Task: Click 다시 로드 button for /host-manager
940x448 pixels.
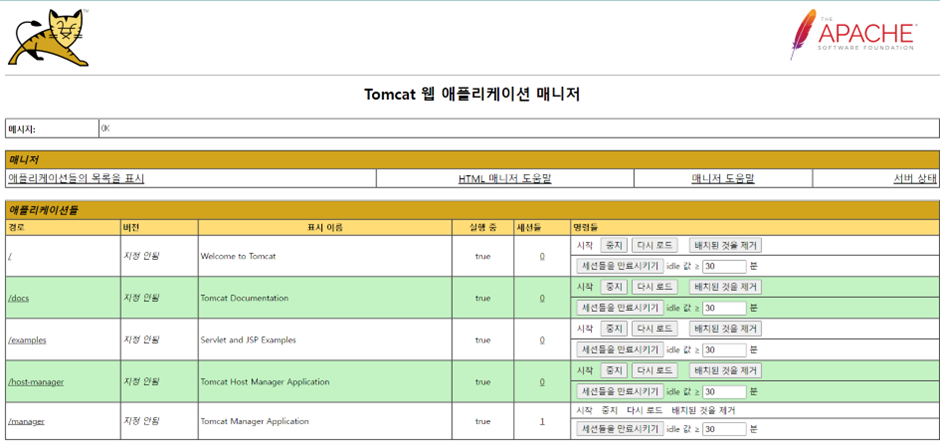Action: click(654, 371)
